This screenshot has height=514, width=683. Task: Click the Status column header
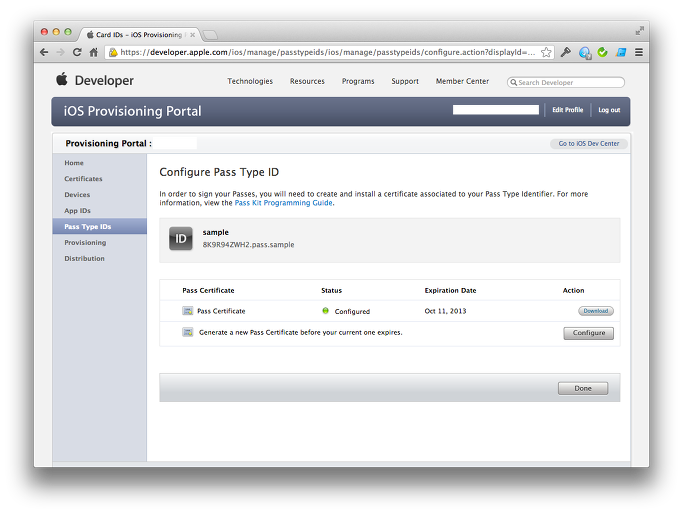pos(331,291)
